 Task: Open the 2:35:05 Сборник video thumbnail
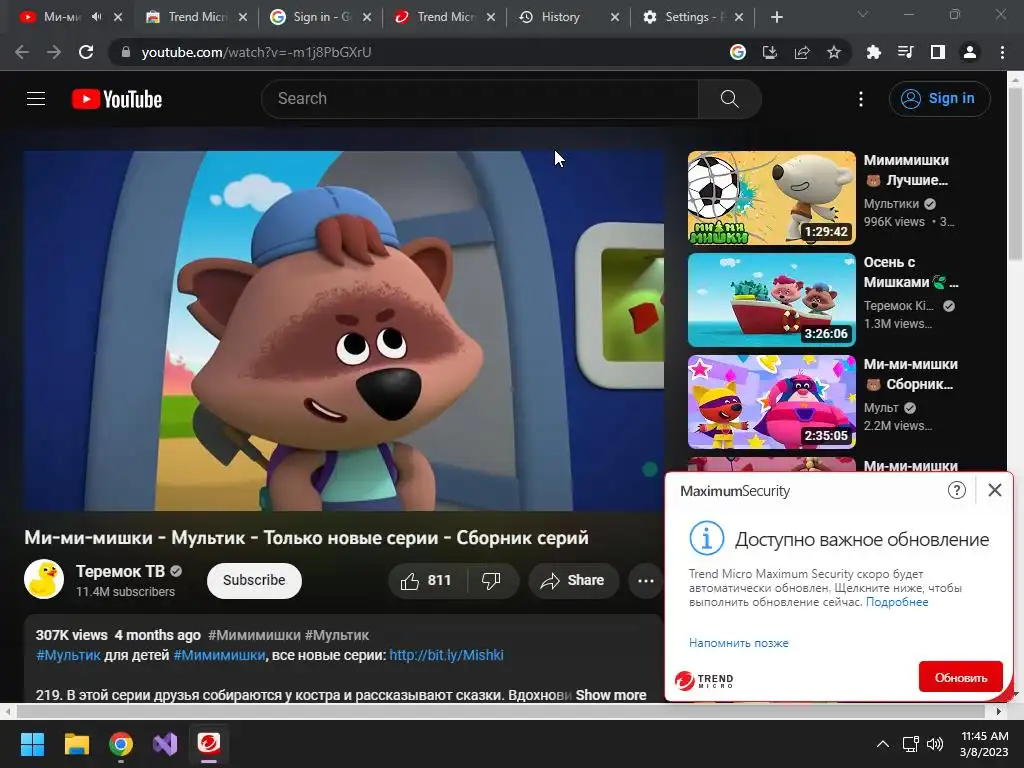click(771, 402)
